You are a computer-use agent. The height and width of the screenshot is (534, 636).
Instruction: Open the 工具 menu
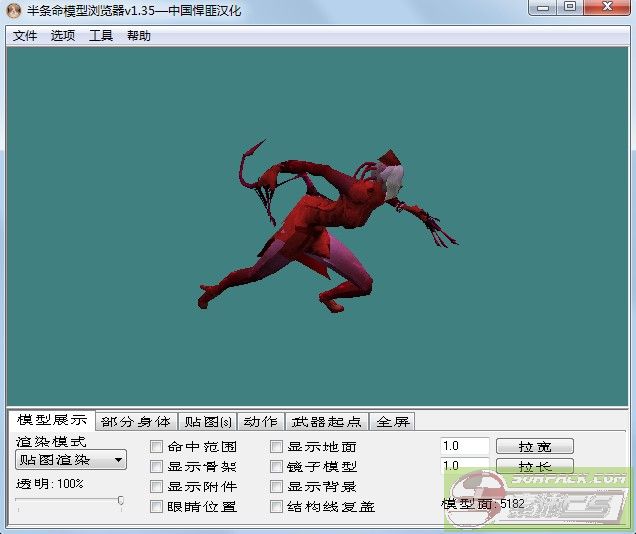[101, 36]
